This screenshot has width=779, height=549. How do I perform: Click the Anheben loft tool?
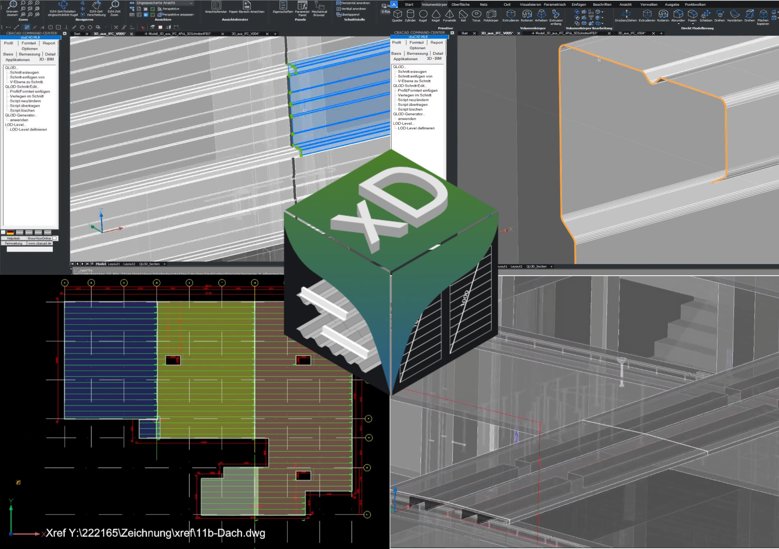(x=541, y=15)
